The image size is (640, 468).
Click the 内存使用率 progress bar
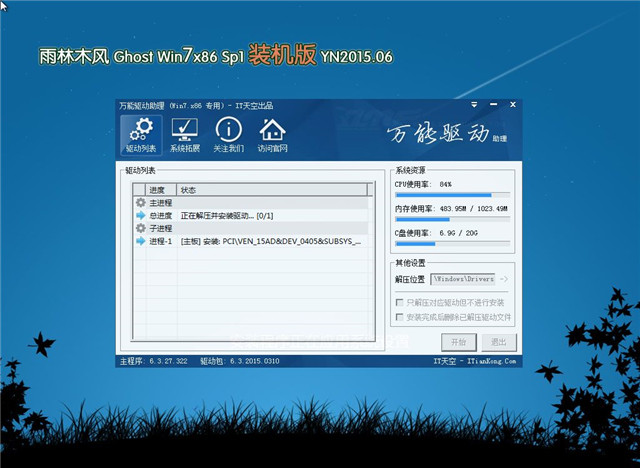pos(453,220)
